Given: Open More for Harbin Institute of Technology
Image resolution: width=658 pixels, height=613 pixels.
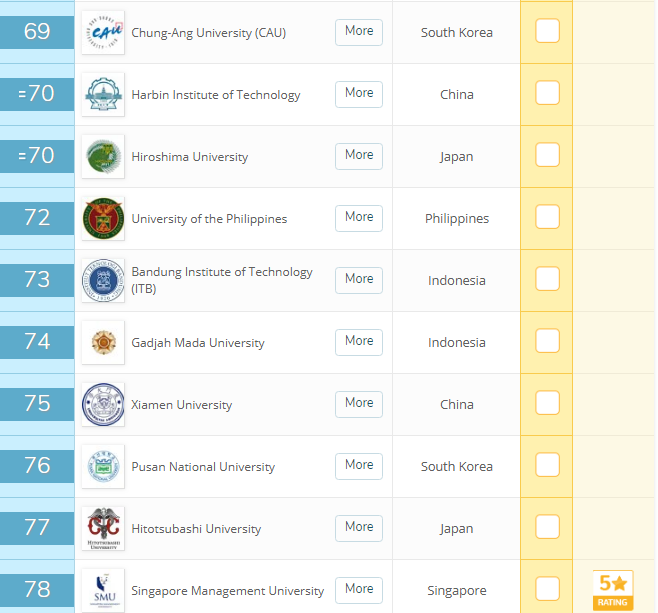Looking at the screenshot, I should pos(359,94).
